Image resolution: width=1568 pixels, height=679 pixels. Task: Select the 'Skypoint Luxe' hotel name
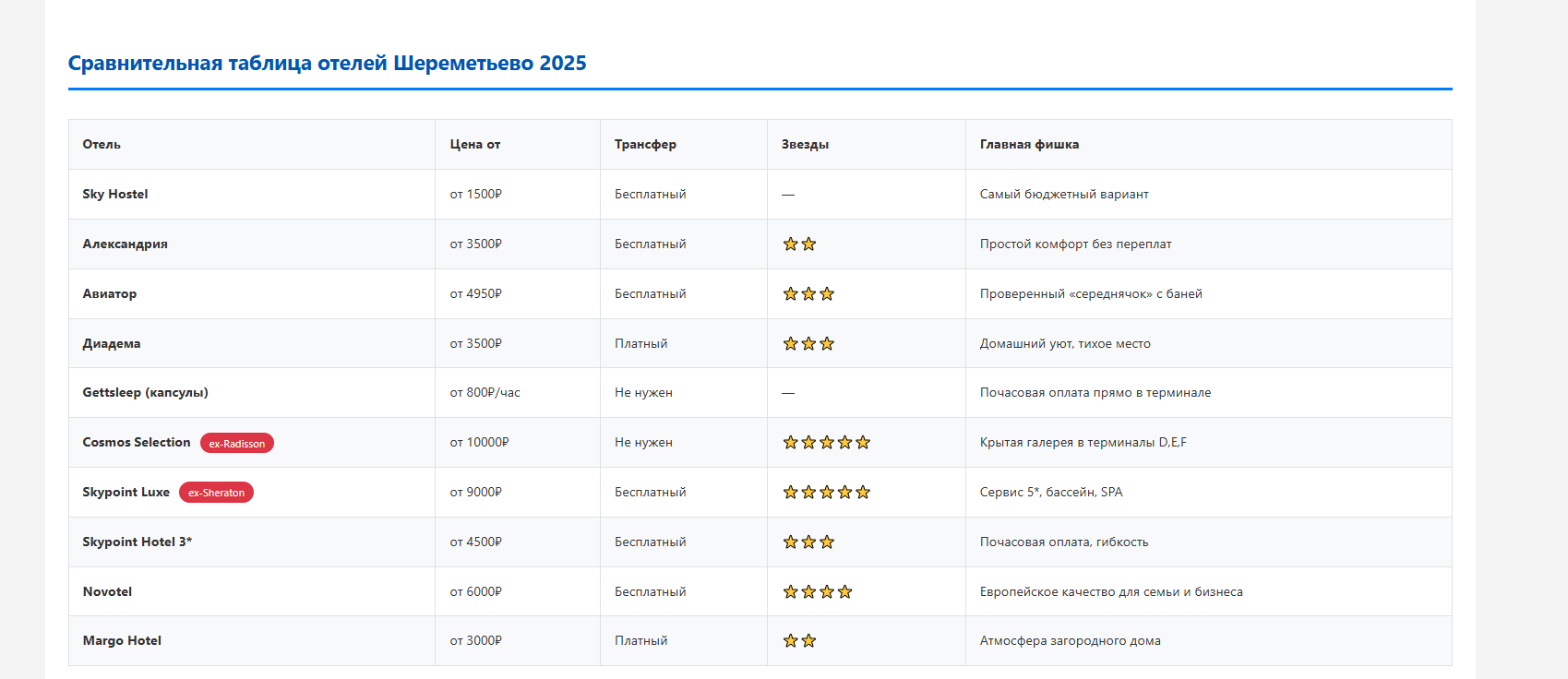126,492
